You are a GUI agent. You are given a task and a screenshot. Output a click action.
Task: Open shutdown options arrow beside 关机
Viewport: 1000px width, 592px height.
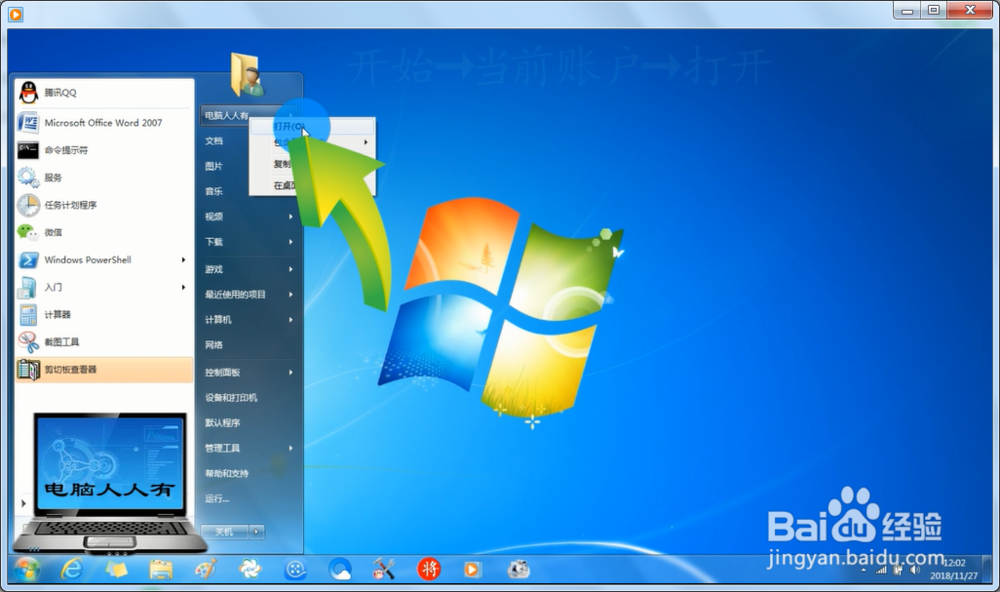click(257, 531)
